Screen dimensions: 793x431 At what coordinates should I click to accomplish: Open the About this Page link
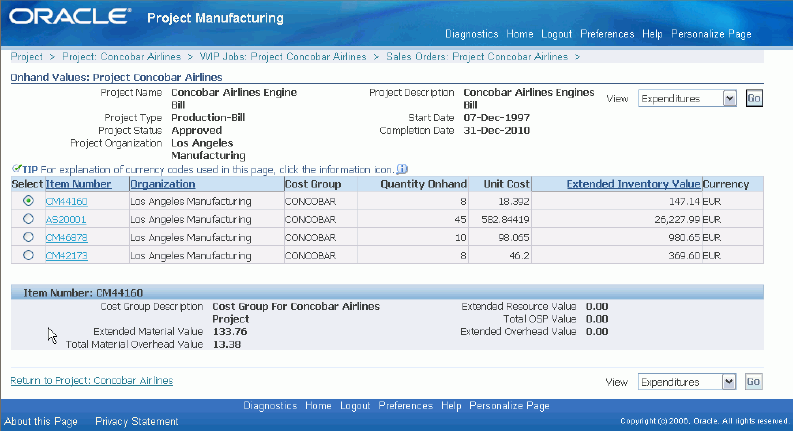click(x=41, y=421)
